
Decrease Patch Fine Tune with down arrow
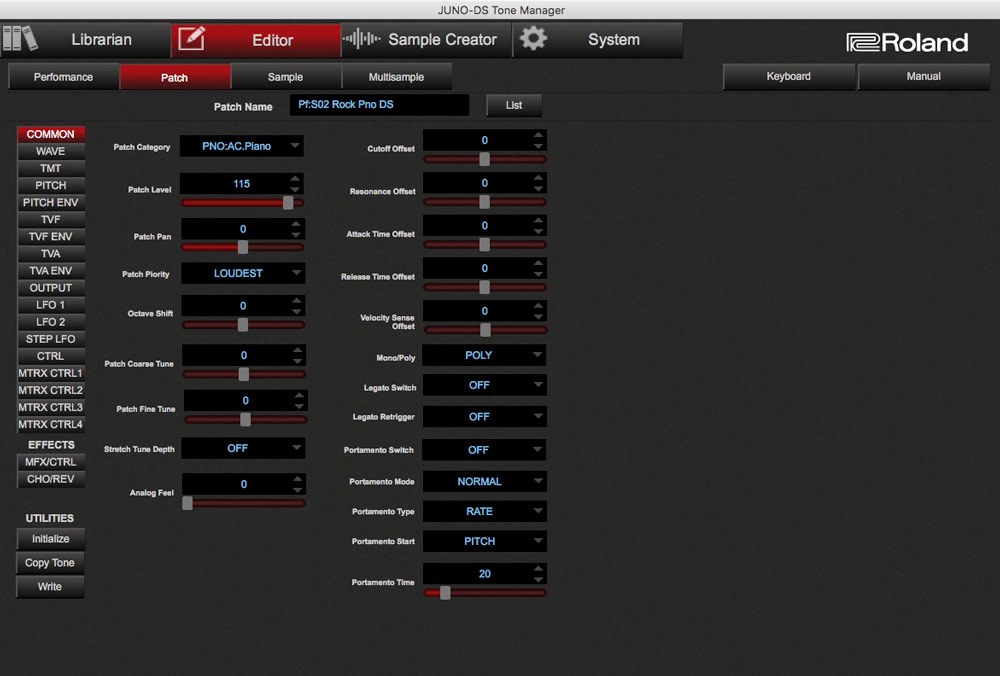point(299,406)
